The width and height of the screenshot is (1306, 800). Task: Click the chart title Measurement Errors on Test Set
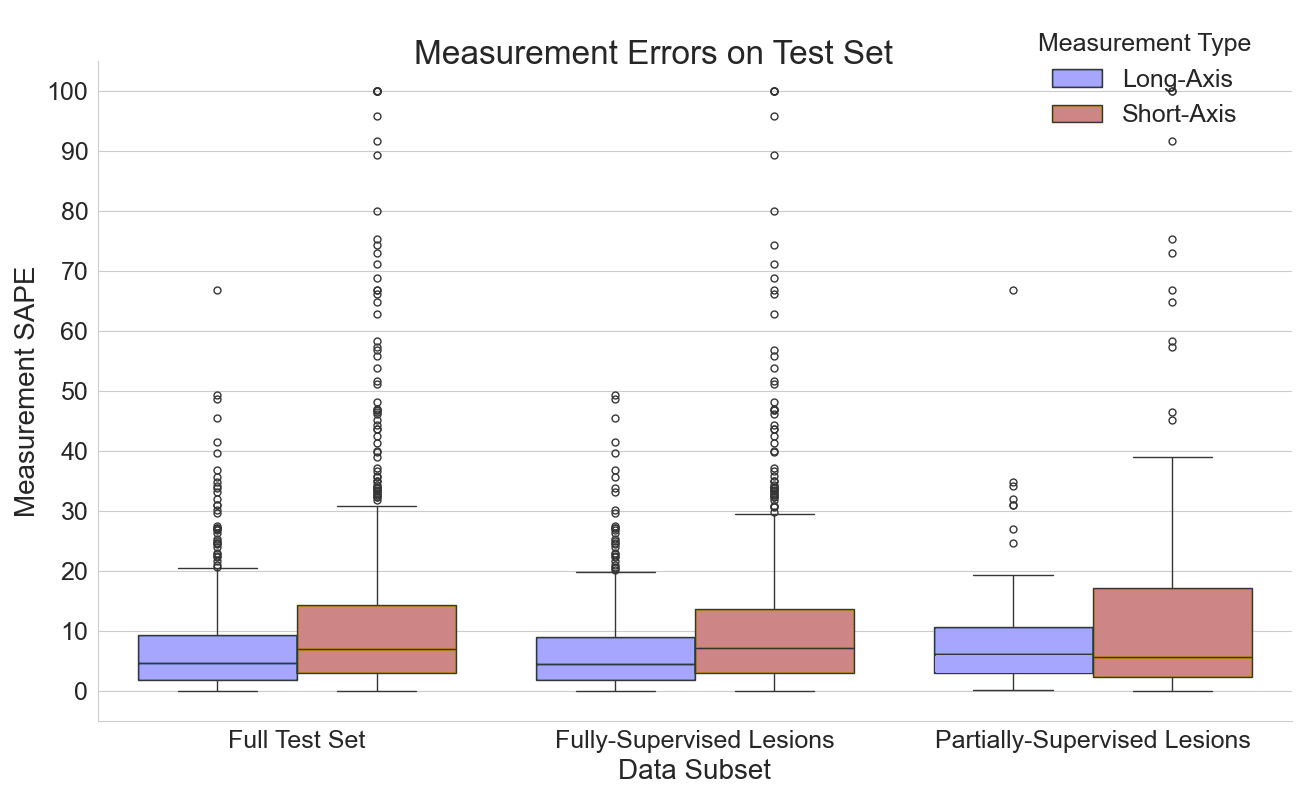point(653,53)
